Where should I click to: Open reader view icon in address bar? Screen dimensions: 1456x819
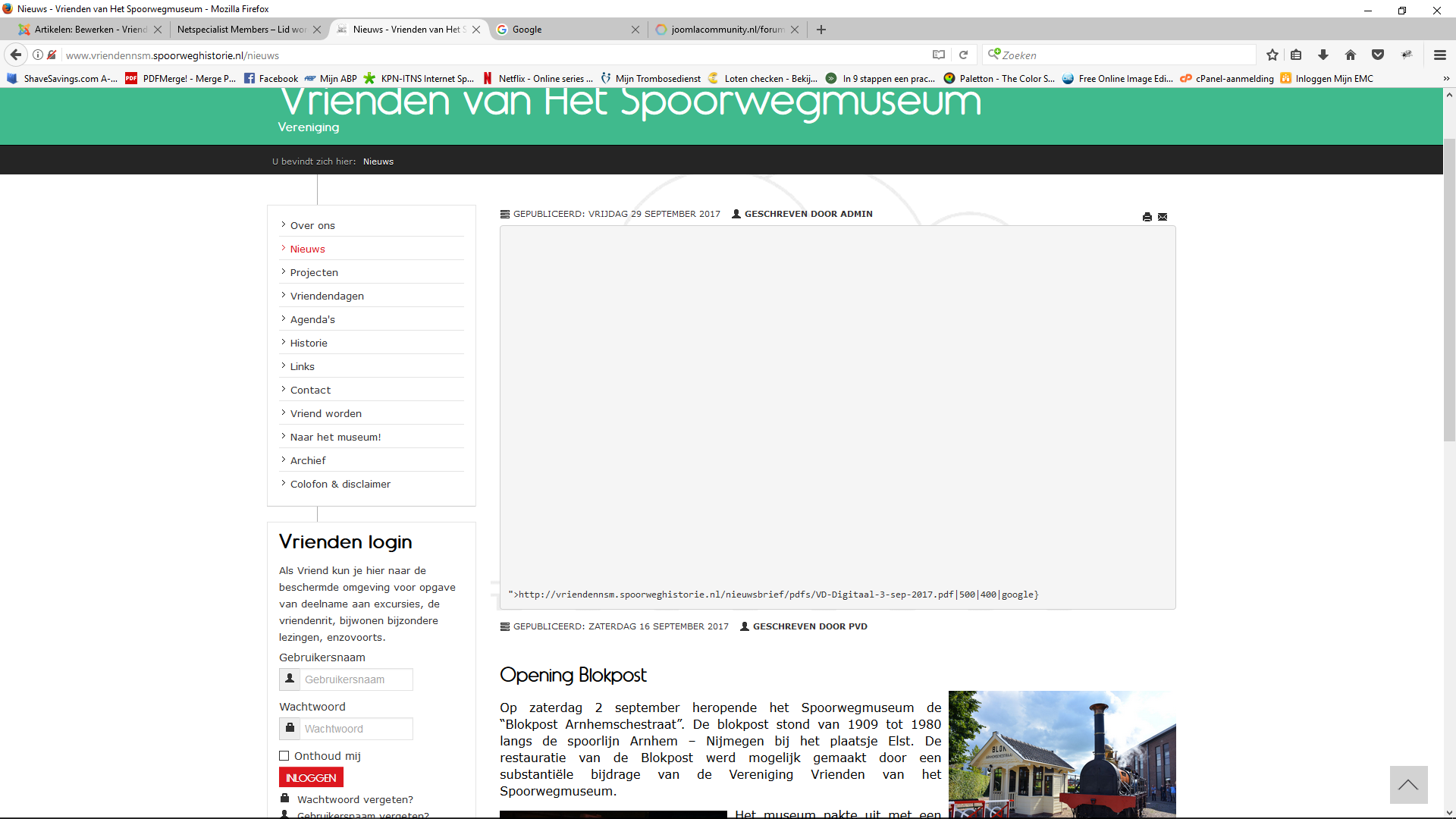point(939,55)
